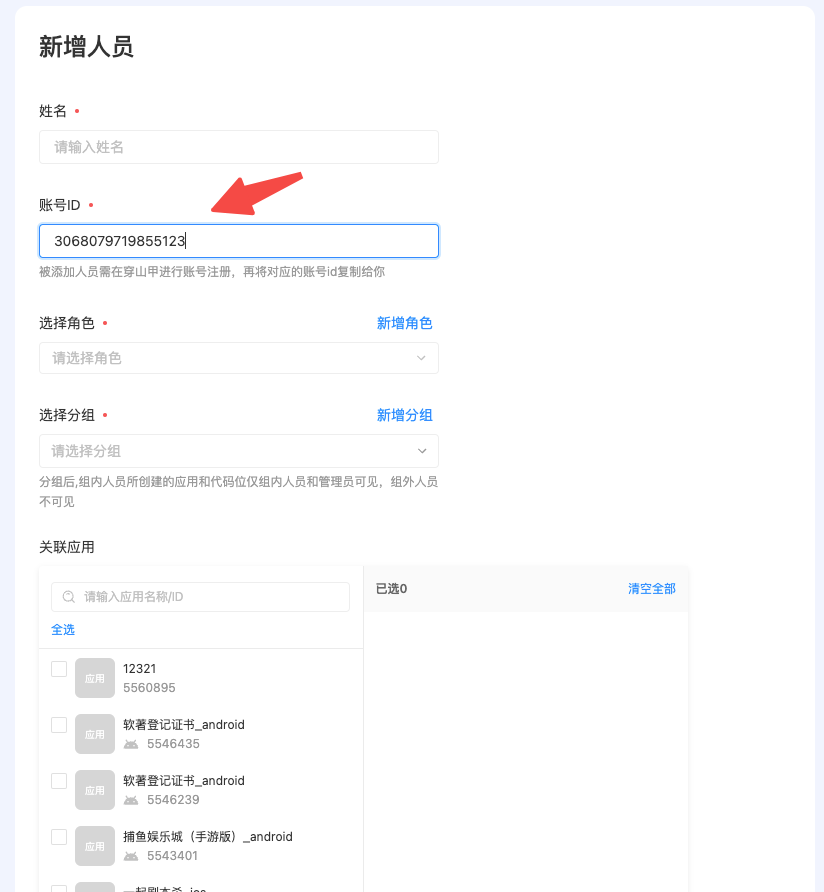Click the Android icon beside ID 5546435
The height and width of the screenshot is (892, 824).
tap(131, 744)
